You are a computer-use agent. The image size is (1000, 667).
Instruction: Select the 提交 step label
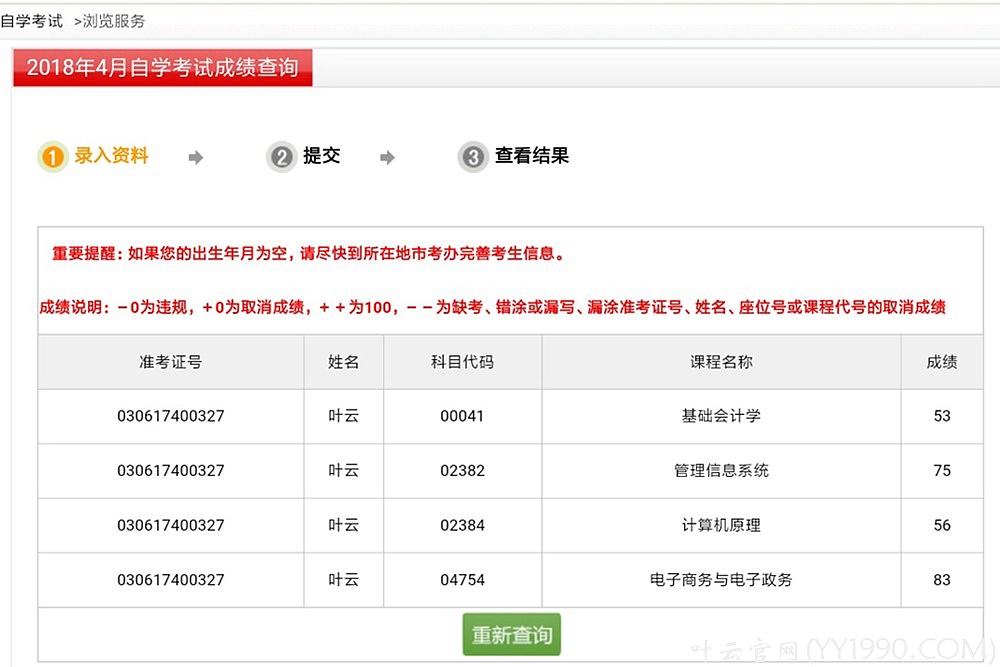click(321, 155)
